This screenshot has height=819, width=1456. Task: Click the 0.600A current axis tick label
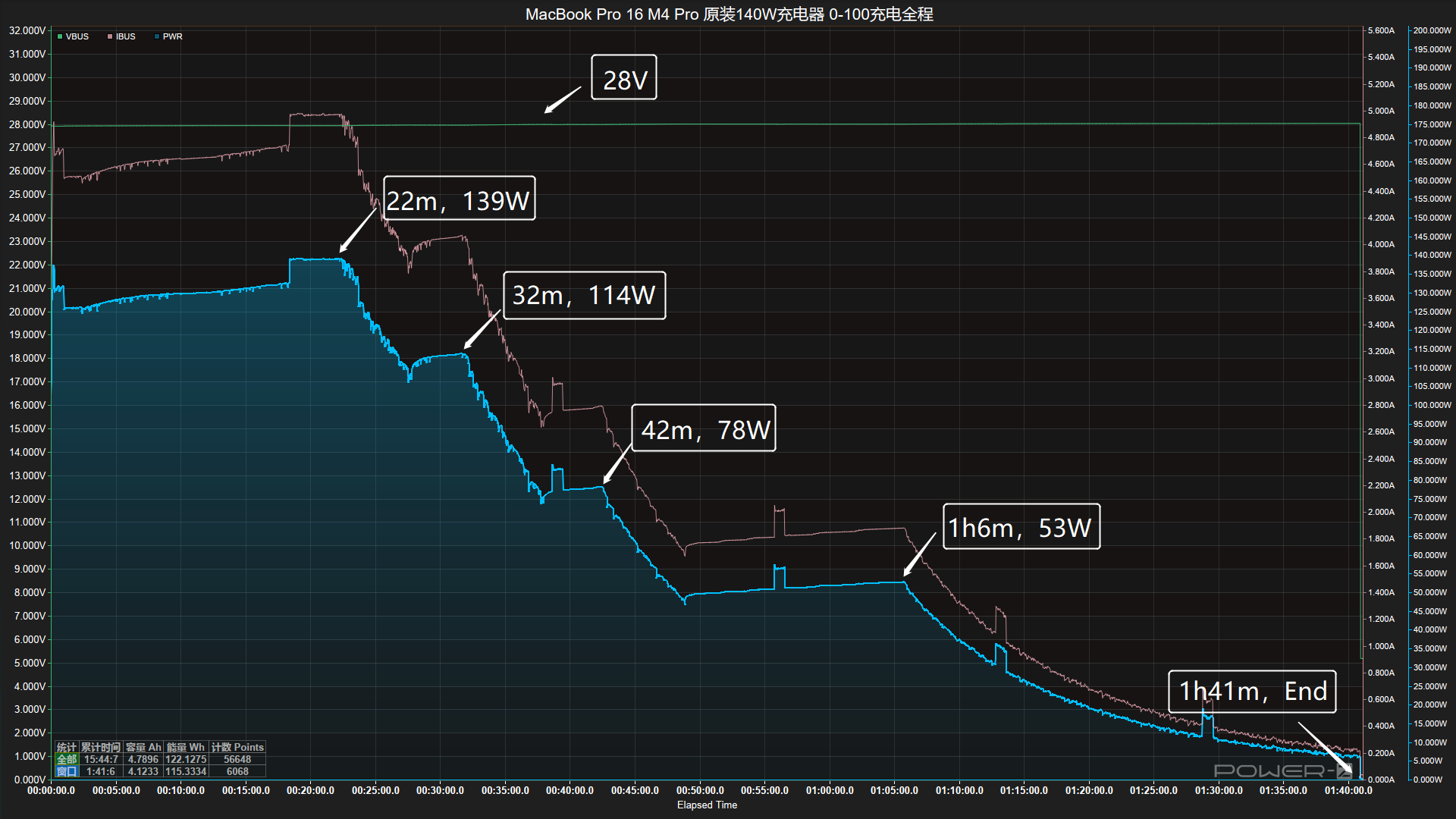click(1381, 699)
